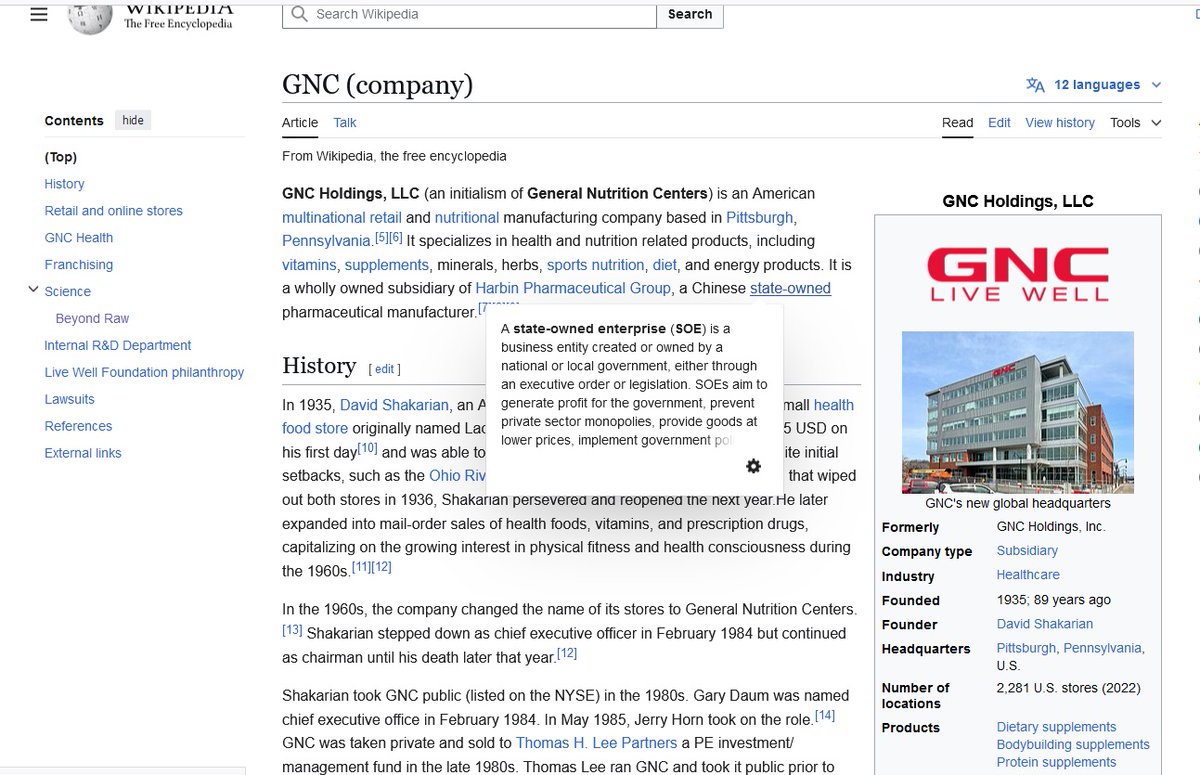Jump to Retail and online stores section
The height and width of the screenshot is (775, 1200).
pos(114,211)
